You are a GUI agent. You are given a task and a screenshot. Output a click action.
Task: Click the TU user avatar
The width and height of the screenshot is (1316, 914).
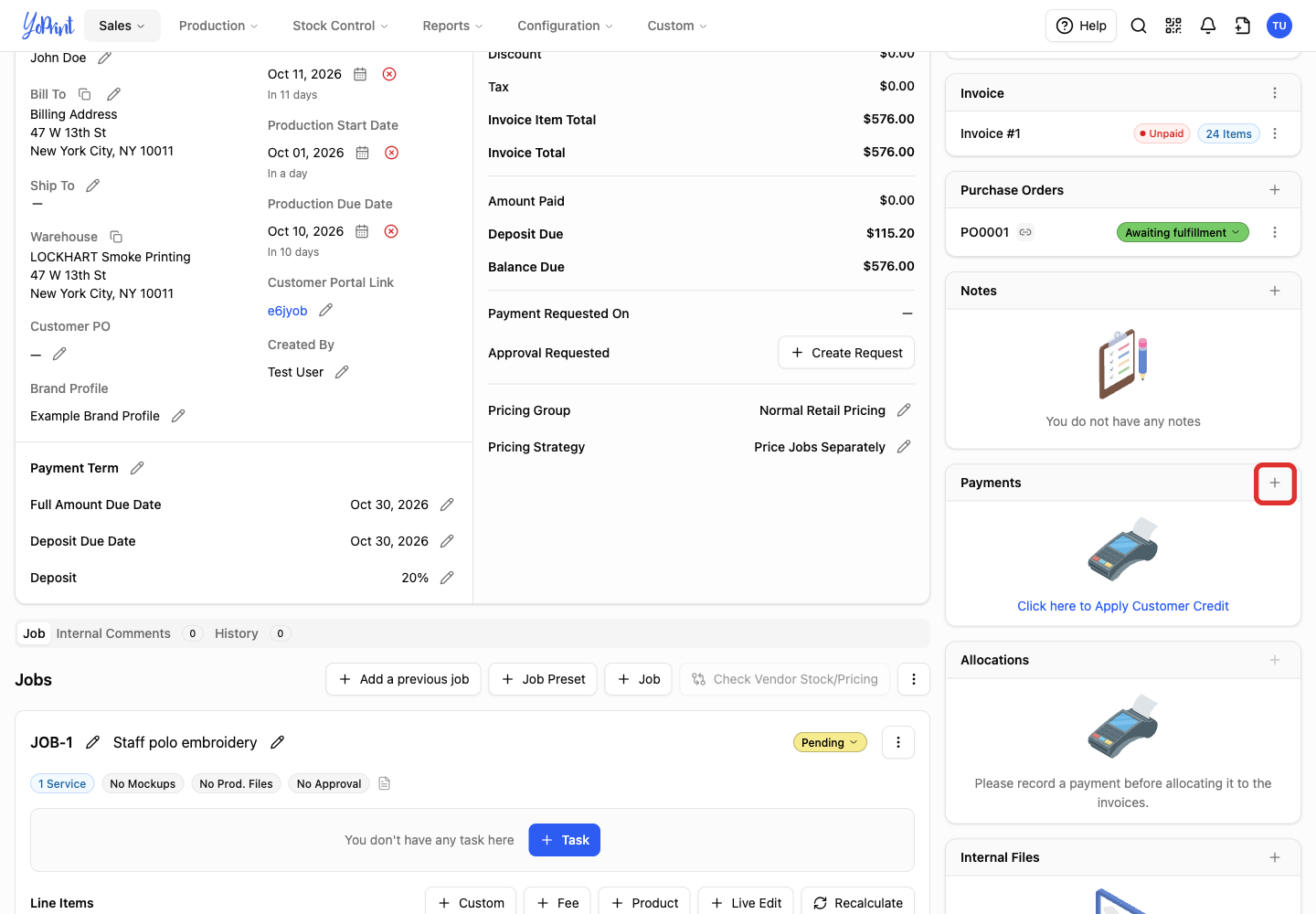tap(1279, 26)
